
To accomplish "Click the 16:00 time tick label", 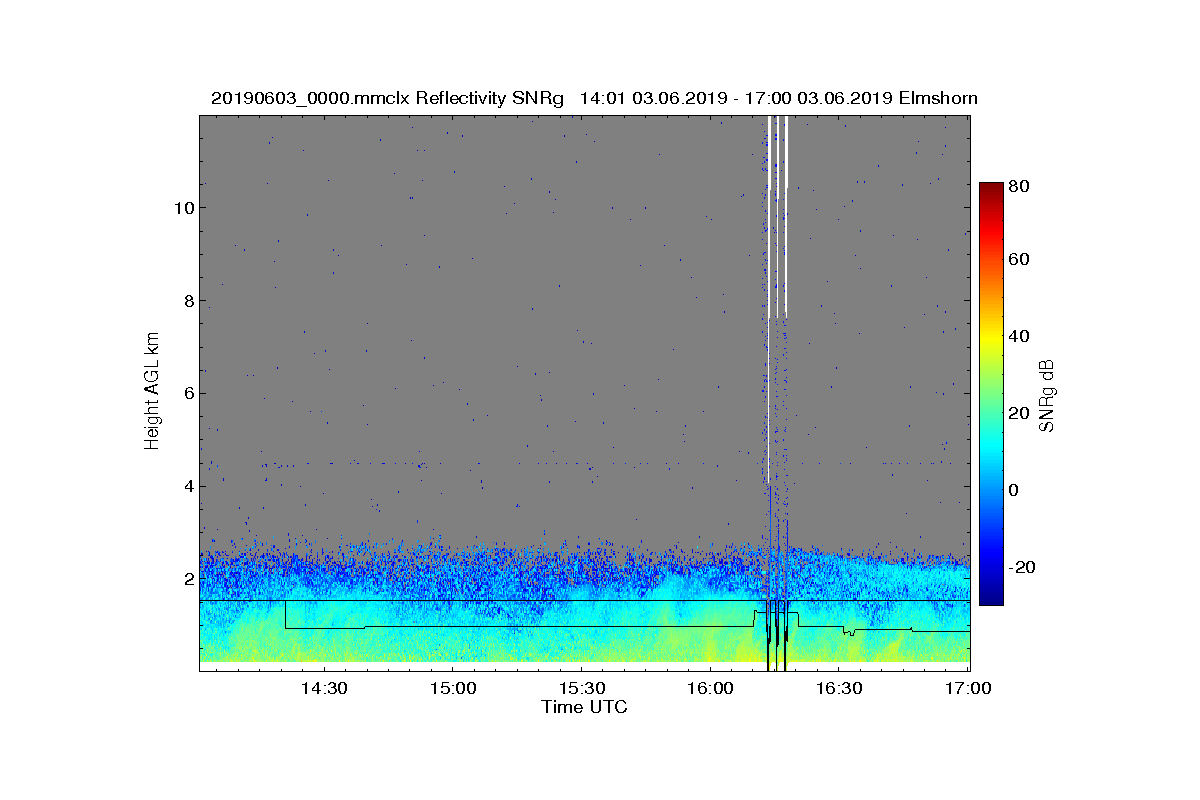I will pyautogui.click(x=709, y=688).
